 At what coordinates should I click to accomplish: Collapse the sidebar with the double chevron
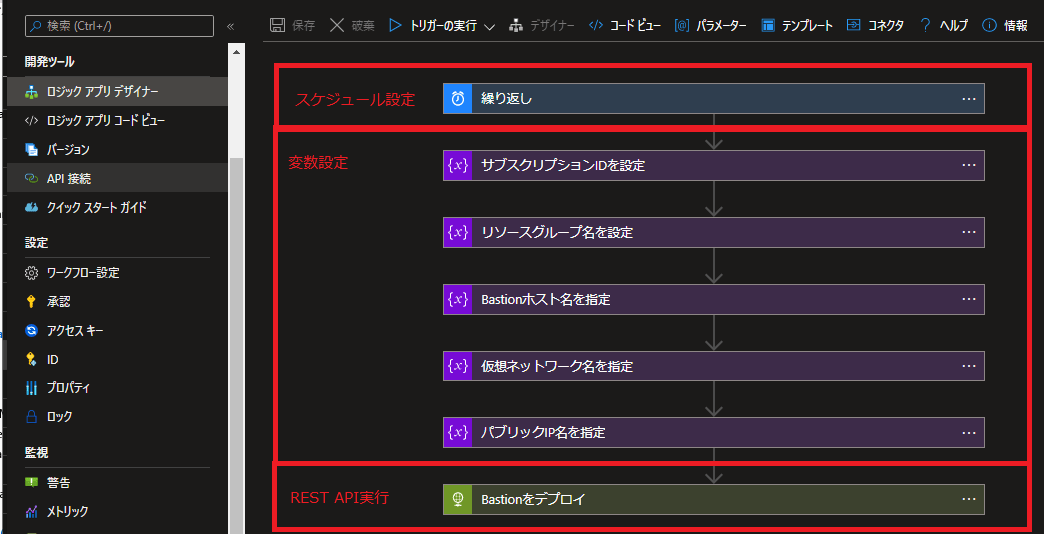click(230, 27)
